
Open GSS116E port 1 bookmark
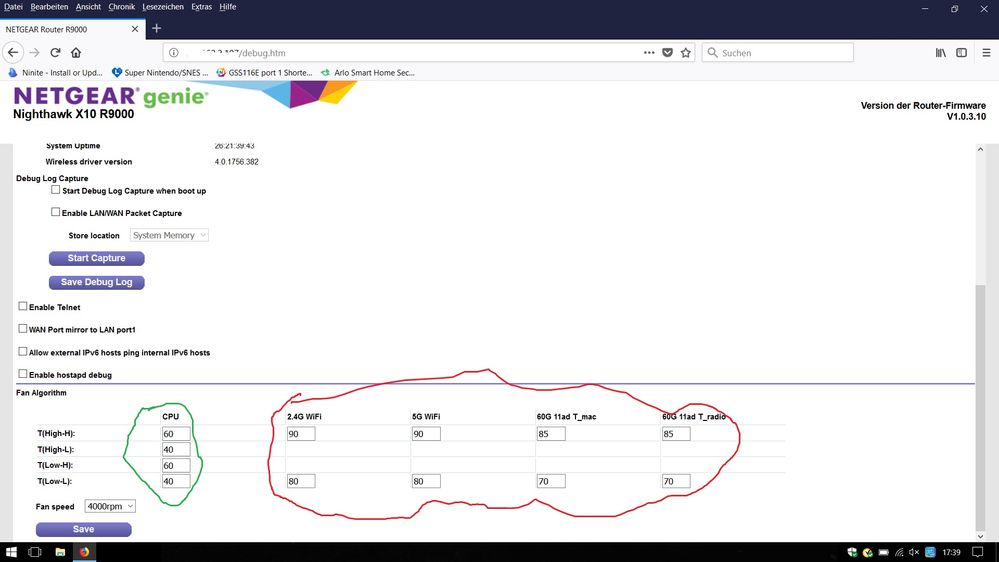pos(264,73)
